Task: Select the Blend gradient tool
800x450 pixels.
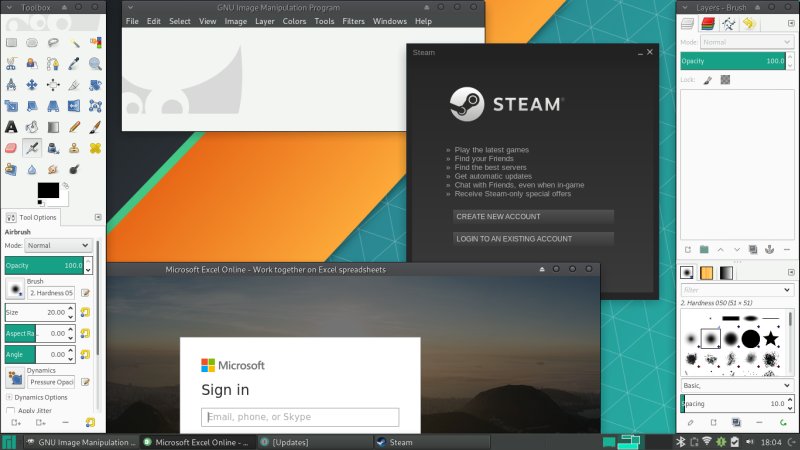Action: (x=53, y=127)
